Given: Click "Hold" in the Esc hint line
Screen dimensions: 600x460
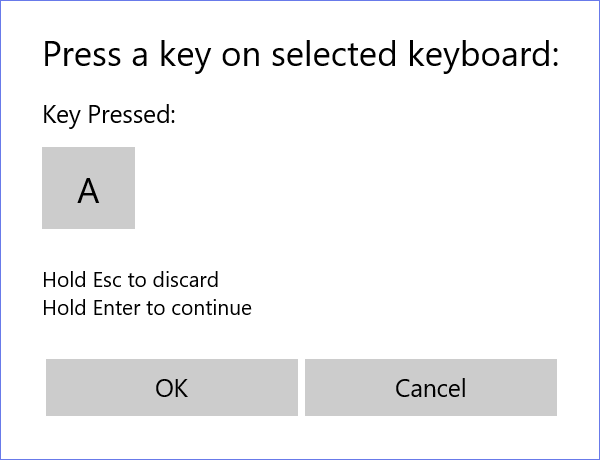Looking at the screenshot, I should [x=64, y=279].
